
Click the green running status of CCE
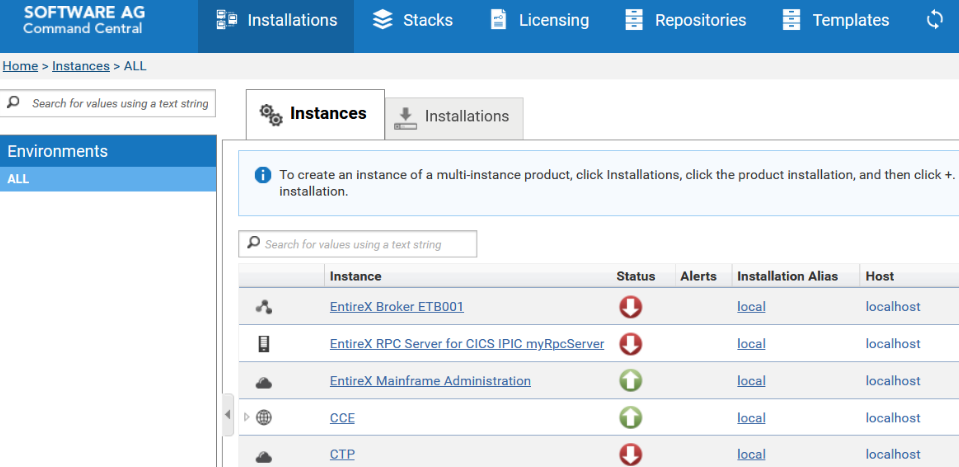pyautogui.click(x=630, y=418)
